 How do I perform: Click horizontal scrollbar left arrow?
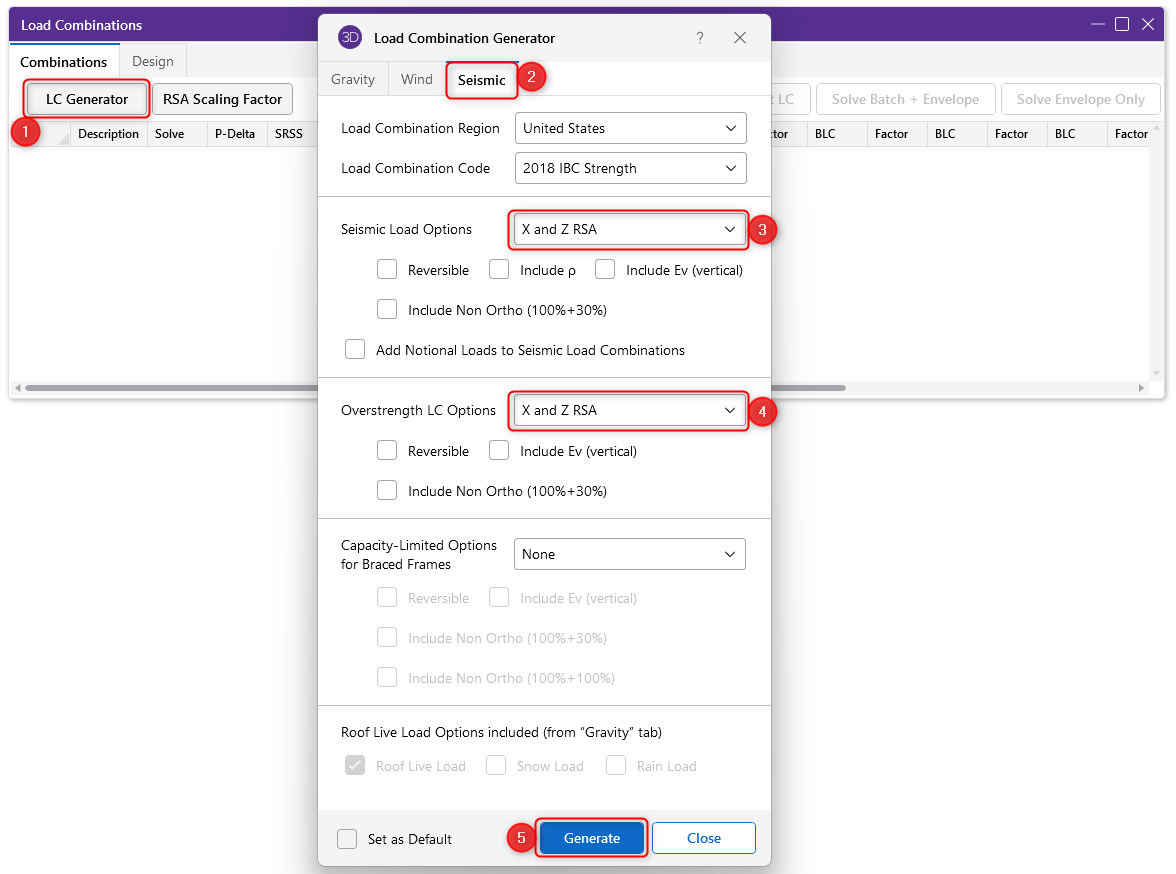[18, 388]
